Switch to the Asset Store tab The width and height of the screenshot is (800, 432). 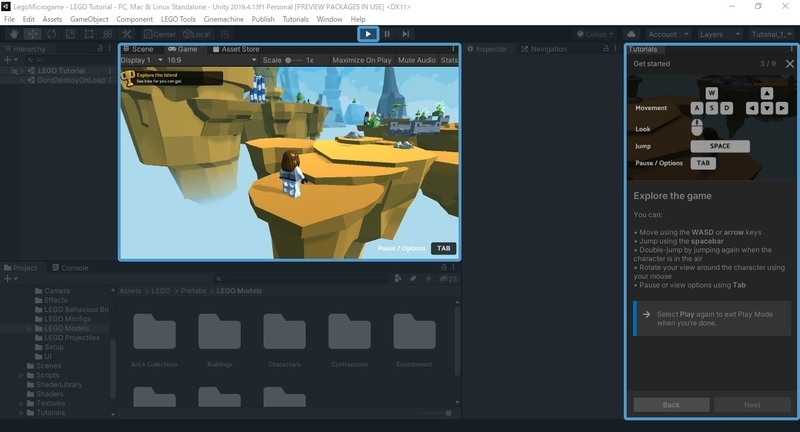236,49
